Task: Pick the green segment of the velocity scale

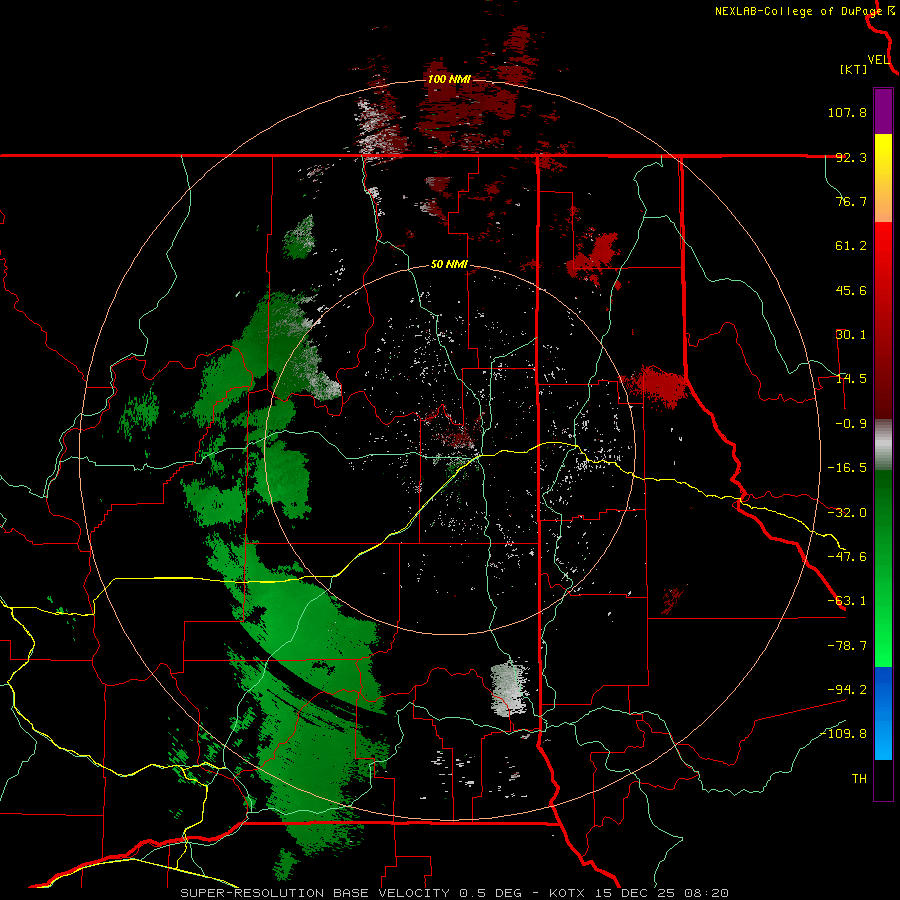Action: [x=883, y=569]
